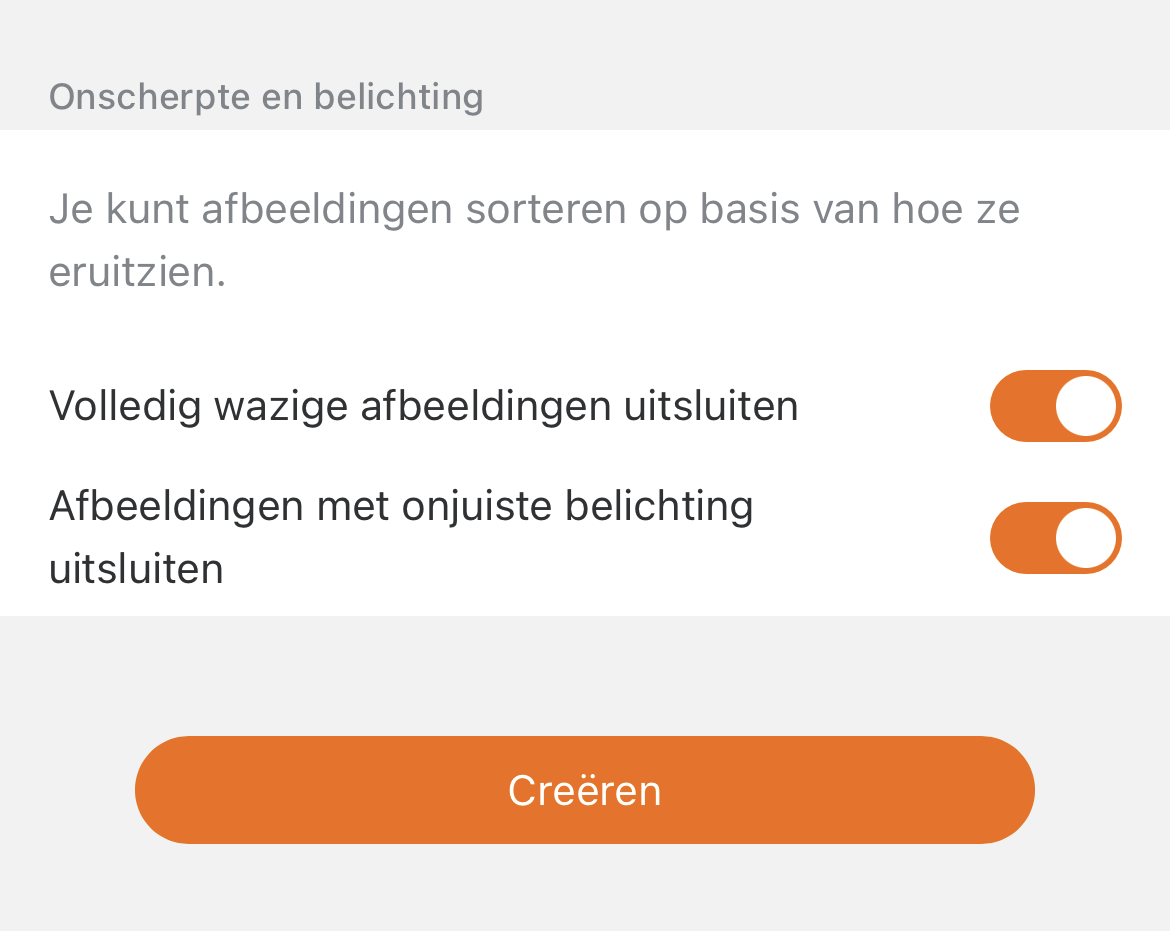Click the 'Volledig wazige afbeeldingen uitsluiten' label text

(x=423, y=406)
